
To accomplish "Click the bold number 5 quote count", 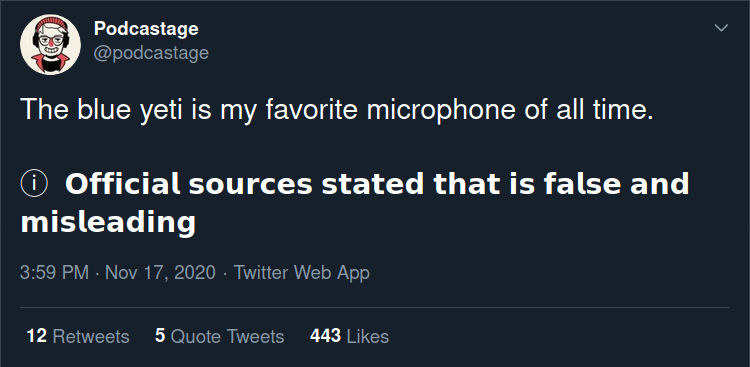I will (160, 336).
